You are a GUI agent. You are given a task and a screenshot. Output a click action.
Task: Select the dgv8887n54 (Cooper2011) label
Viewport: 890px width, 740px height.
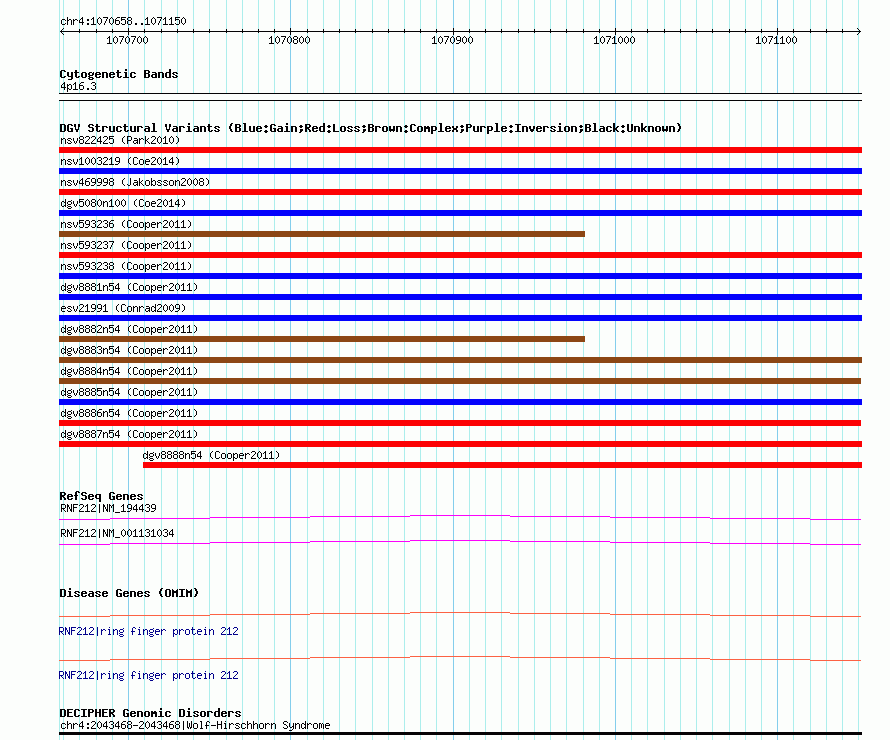point(129,434)
